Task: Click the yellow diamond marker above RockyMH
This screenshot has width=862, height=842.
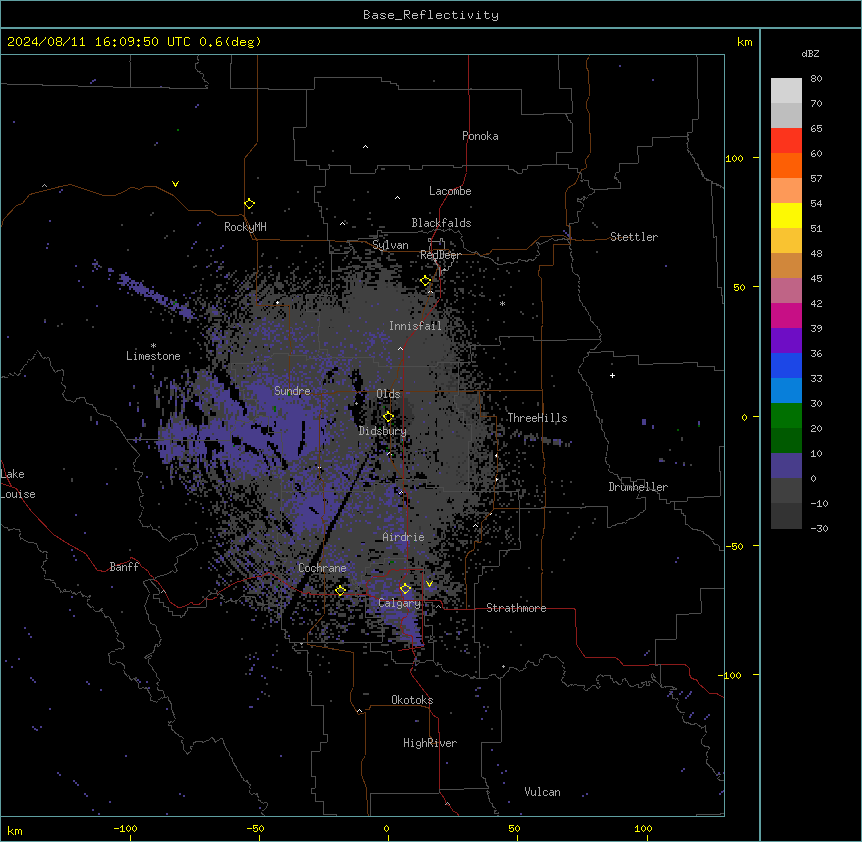Action: 250,204
